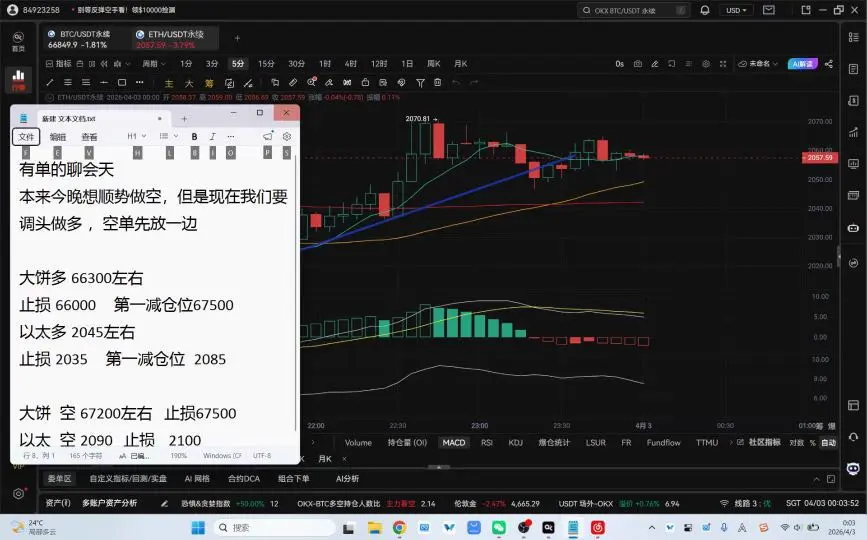Collapse the bottom panel with chevron
Image resolution: width=867 pixels, height=540 pixels.
click(x=816, y=479)
